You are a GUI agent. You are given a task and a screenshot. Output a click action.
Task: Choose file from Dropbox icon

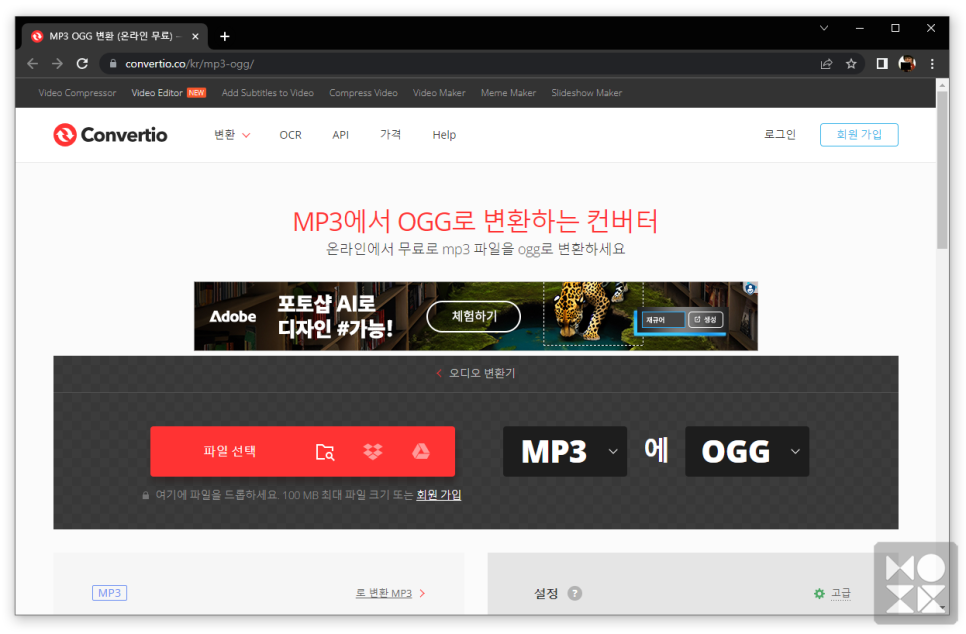[373, 452]
